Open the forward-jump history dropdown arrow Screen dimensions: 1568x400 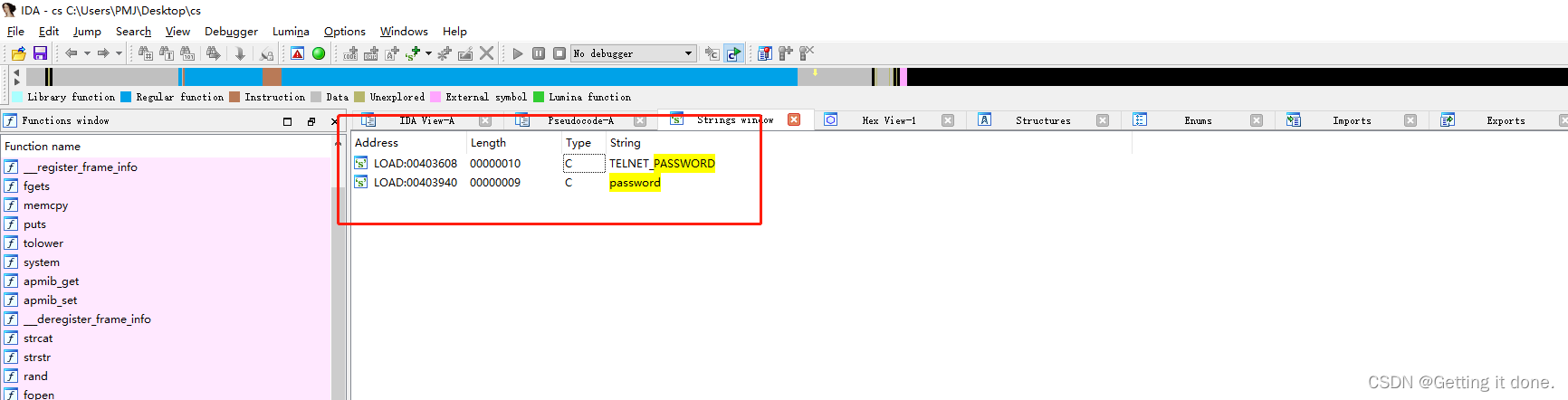tap(119, 53)
